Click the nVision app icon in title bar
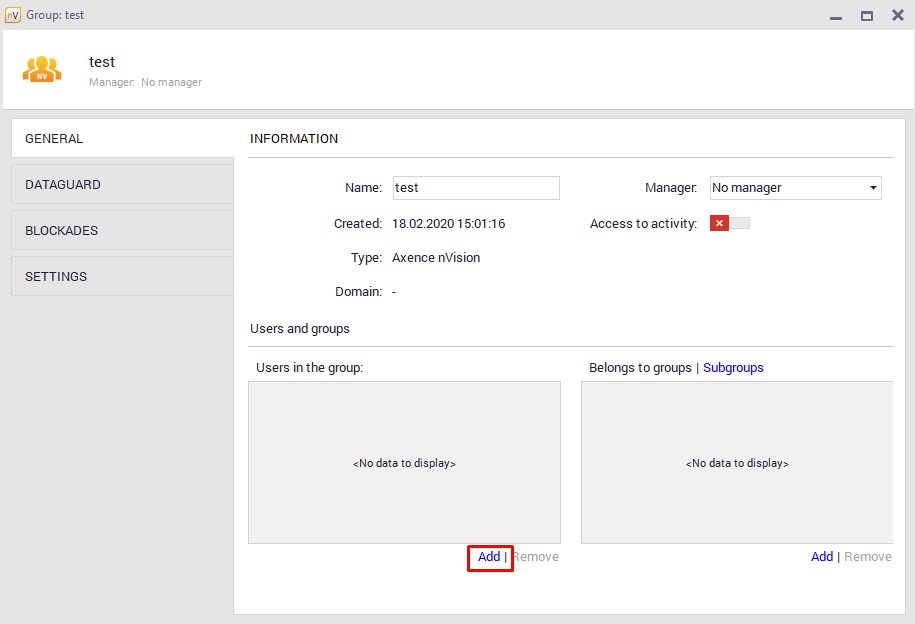 click(13, 15)
